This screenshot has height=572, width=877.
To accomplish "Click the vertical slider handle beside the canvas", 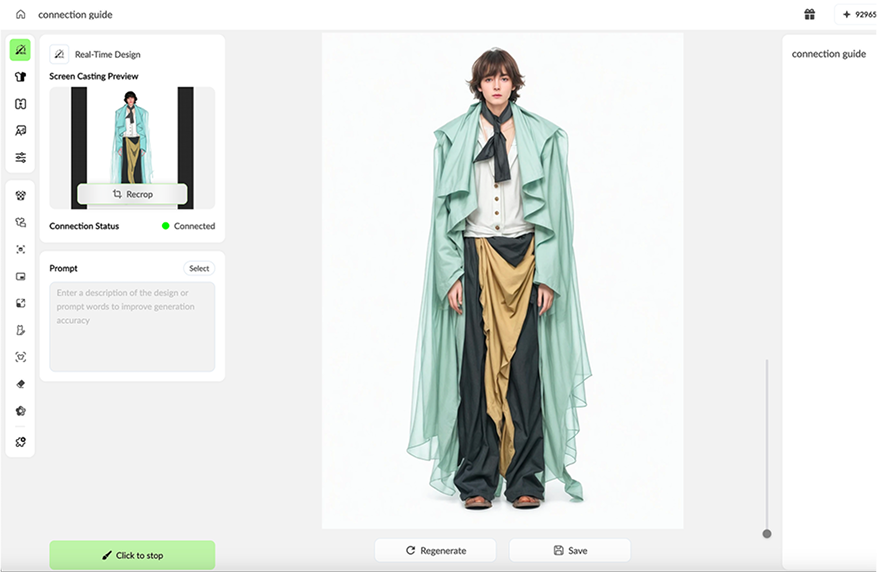I will pyautogui.click(x=767, y=534).
